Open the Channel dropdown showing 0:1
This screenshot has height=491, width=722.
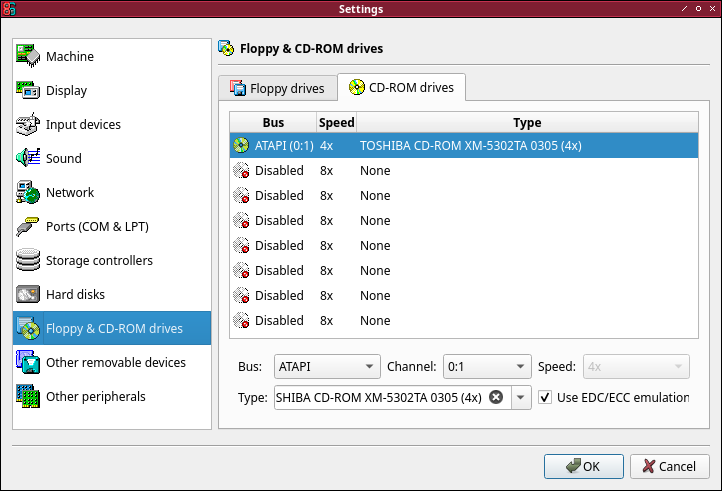click(x=487, y=367)
